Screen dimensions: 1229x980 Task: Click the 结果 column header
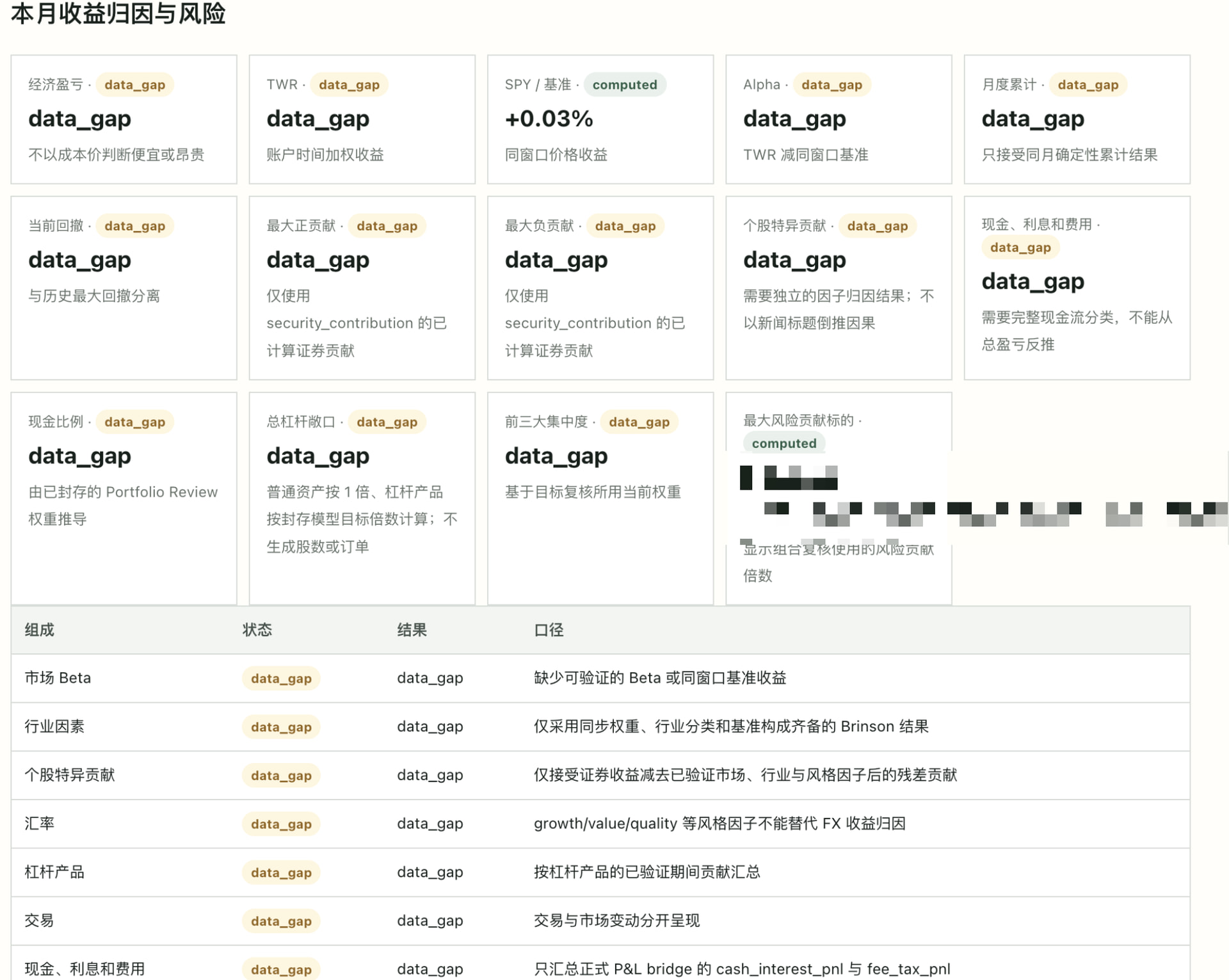click(x=412, y=630)
